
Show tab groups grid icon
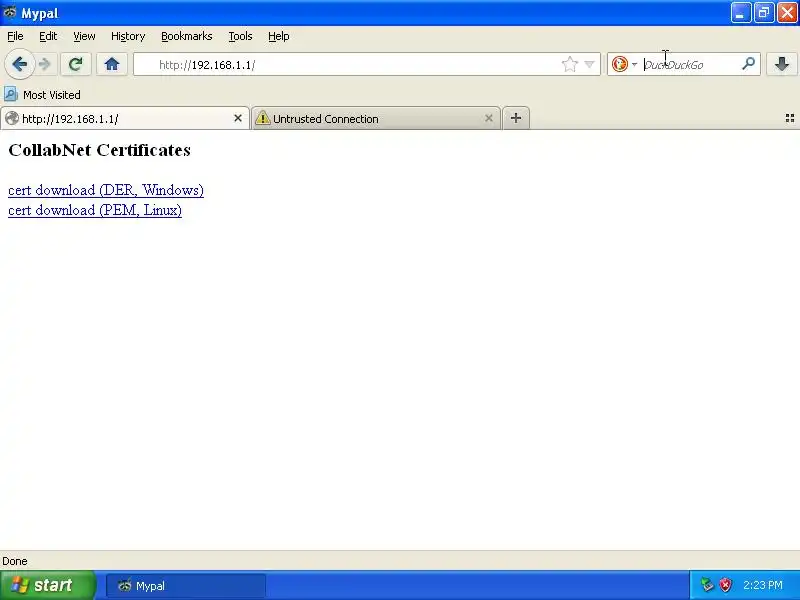(790, 118)
